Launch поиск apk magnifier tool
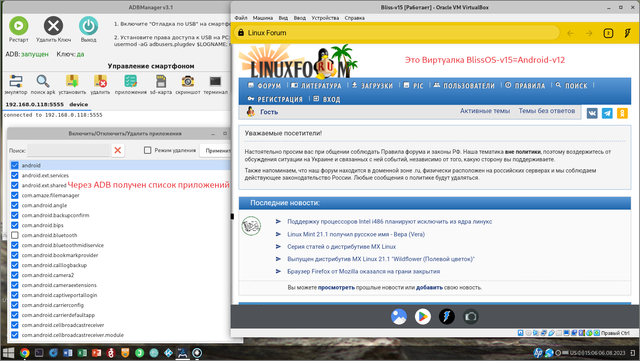The height and width of the screenshot is (361, 640). (43, 81)
